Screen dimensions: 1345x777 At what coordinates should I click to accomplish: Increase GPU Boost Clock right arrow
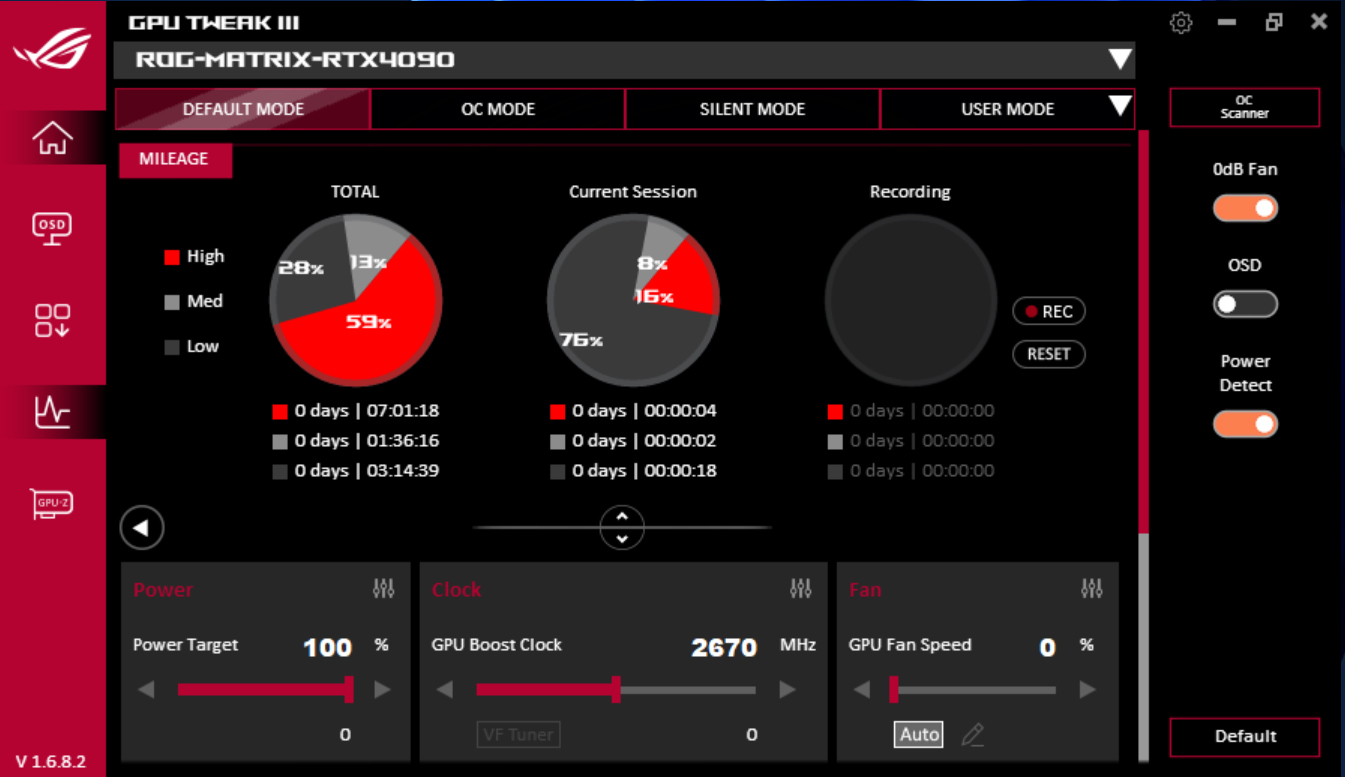[787, 689]
